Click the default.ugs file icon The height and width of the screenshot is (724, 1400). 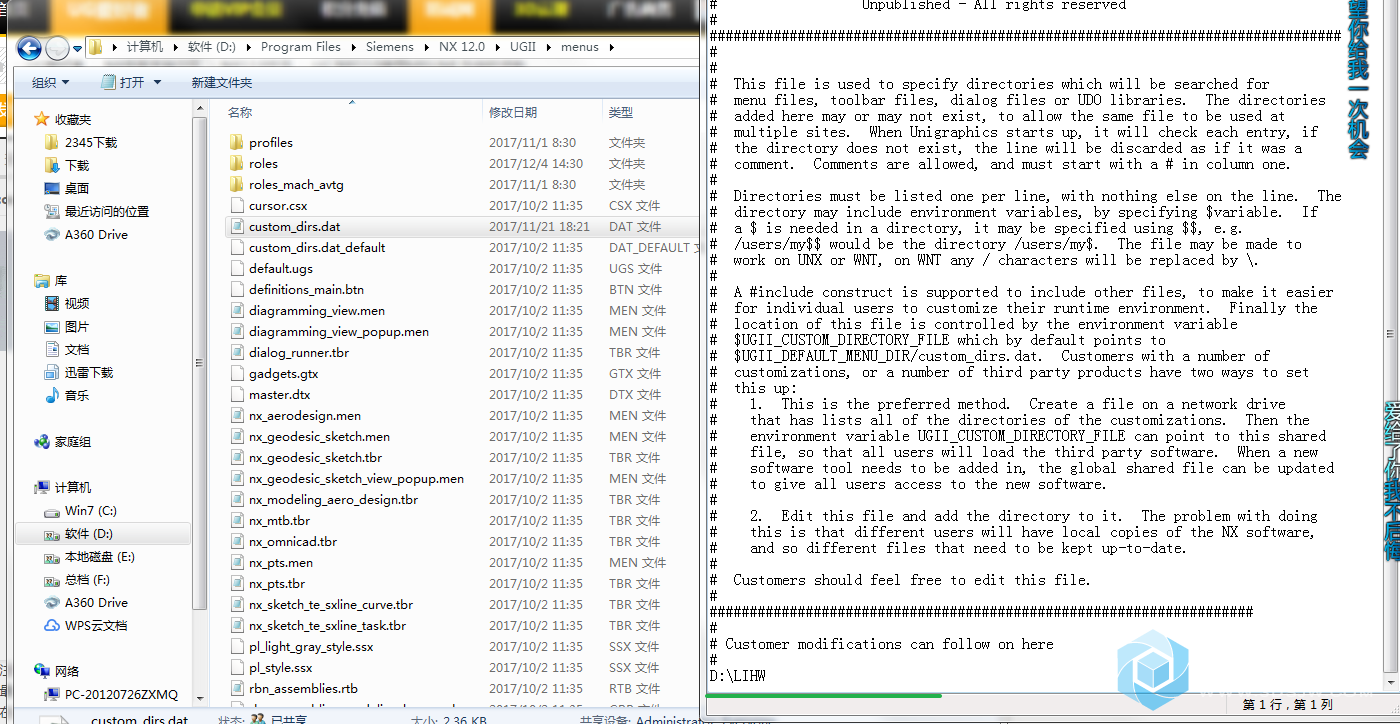236,269
